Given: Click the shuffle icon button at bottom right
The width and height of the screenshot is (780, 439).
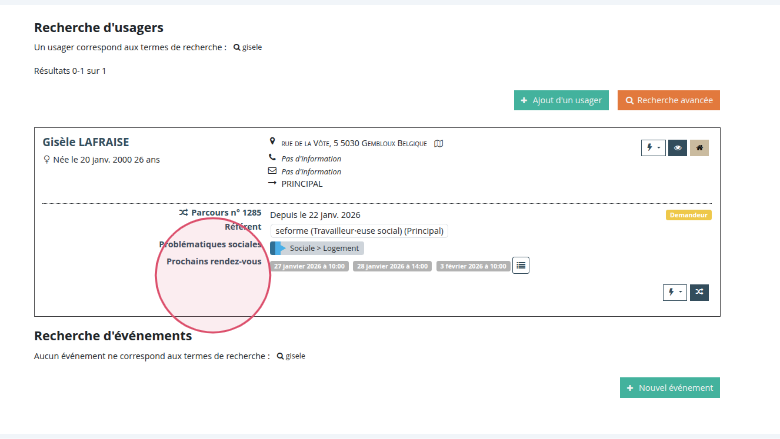Looking at the screenshot, I should pyautogui.click(x=700, y=292).
